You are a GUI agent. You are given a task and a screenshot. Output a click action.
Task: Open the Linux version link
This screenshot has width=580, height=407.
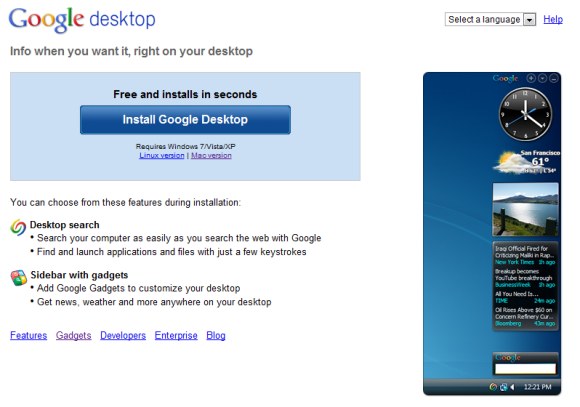(x=162, y=155)
